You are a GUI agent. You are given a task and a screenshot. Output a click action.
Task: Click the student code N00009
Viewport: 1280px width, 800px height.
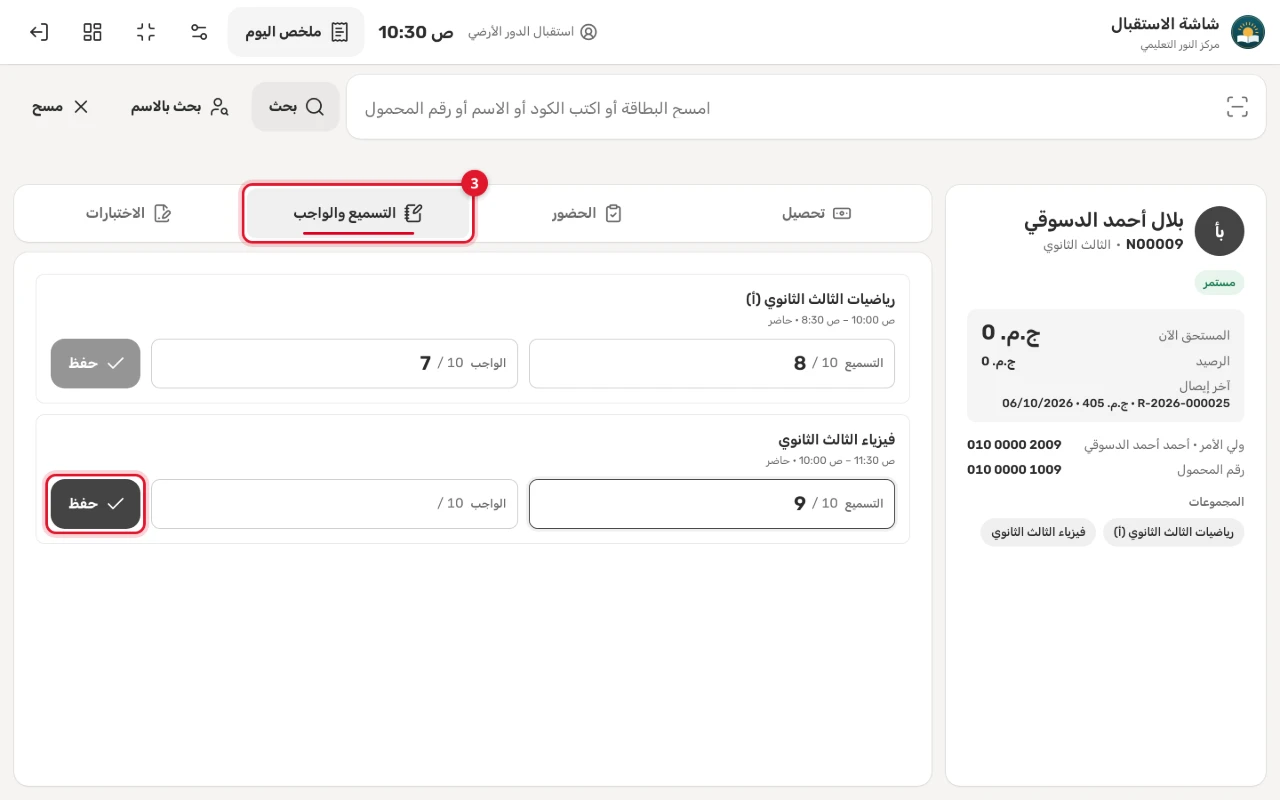tap(1154, 245)
